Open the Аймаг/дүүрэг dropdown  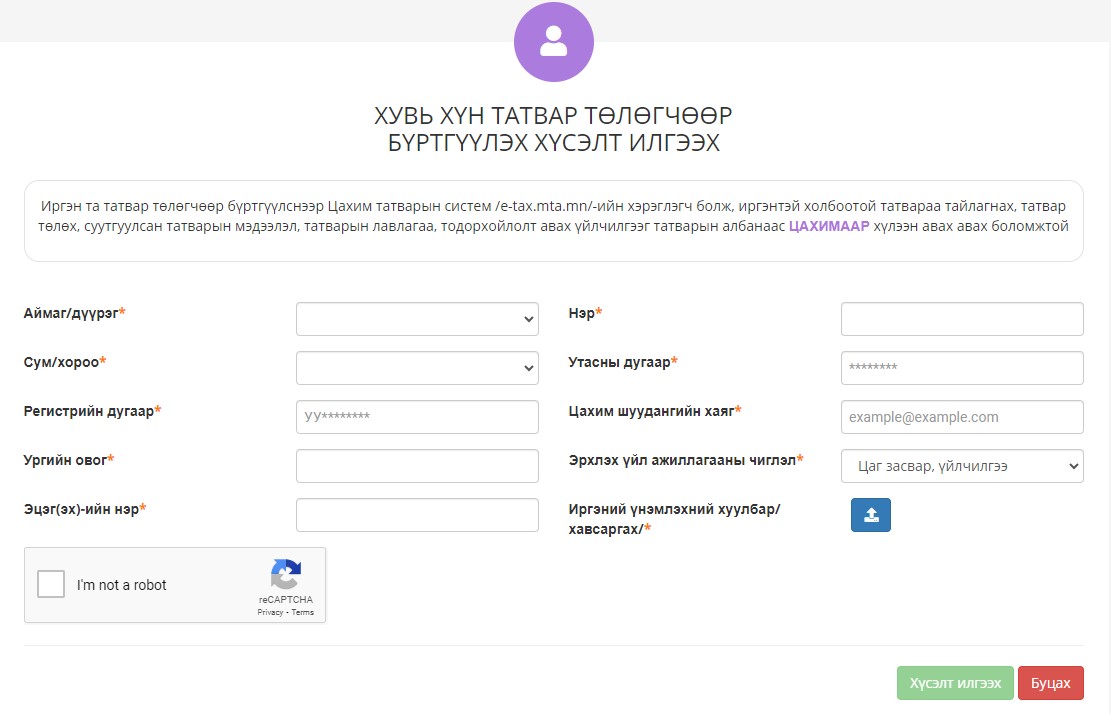coord(417,319)
